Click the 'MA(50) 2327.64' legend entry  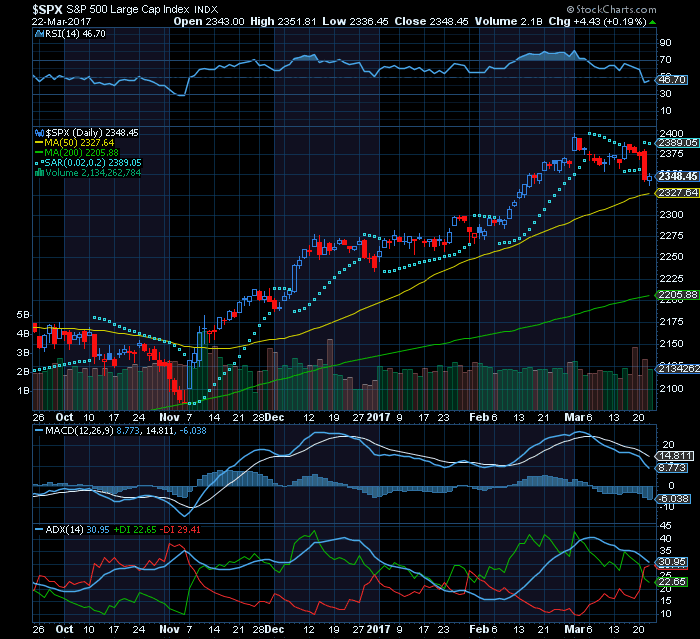click(x=79, y=143)
